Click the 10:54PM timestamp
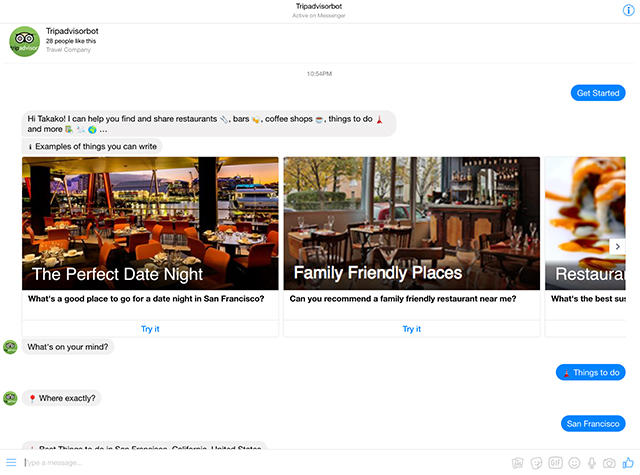Image resolution: width=640 pixels, height=475 pixels. click(319, 74)
